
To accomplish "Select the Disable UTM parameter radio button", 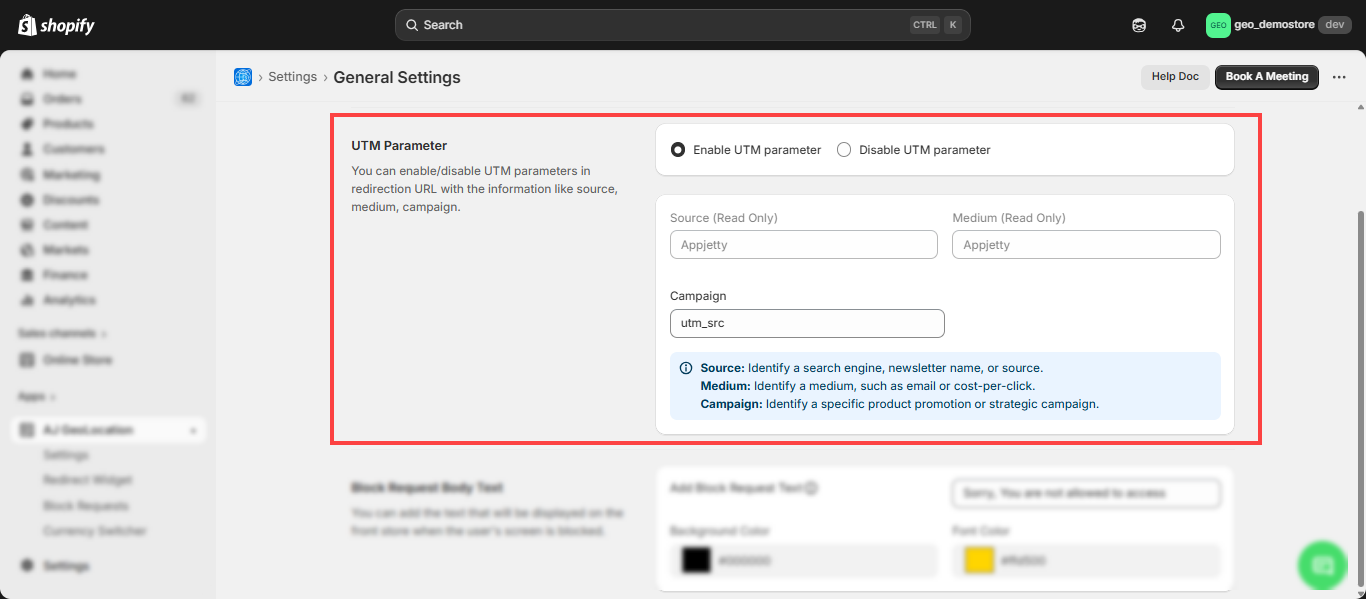I will [844, 150].
